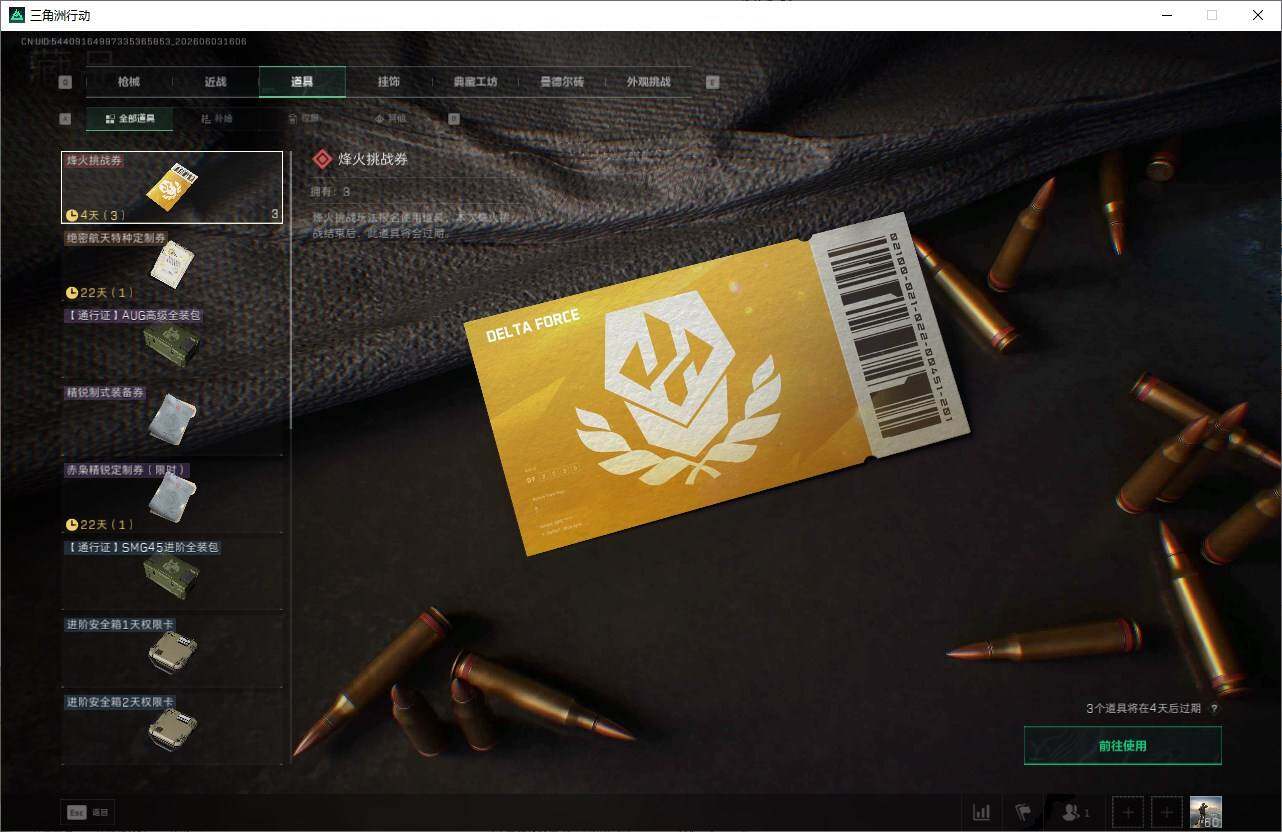This screenshot has width=1282, height=832.
Task: Click the 4天（3）expiry label on 烽火挑战券
Action: 97,215
